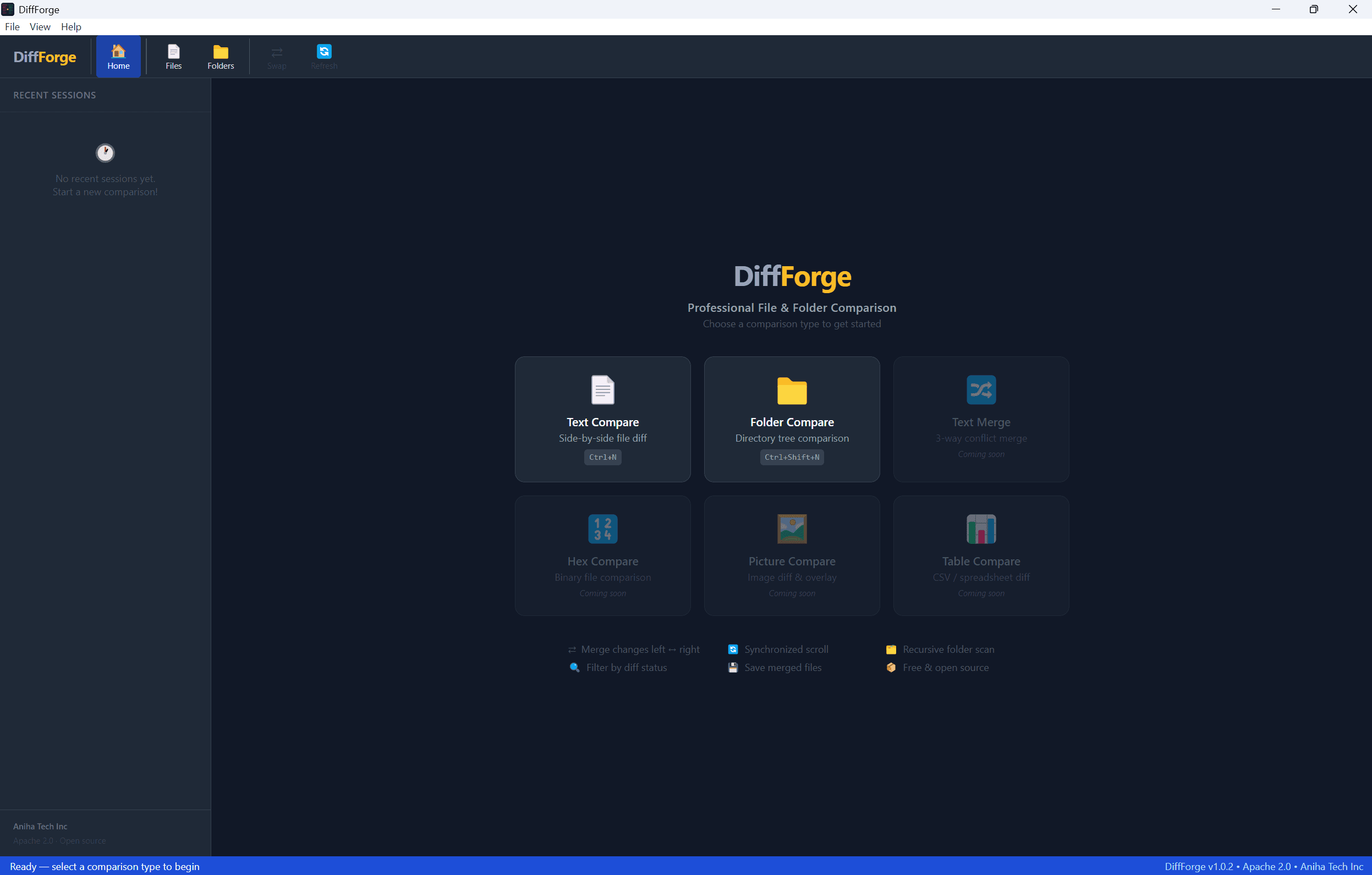The image size is (1372, 875).
Task: Open the File menu
Action: [x=12, y=26]
